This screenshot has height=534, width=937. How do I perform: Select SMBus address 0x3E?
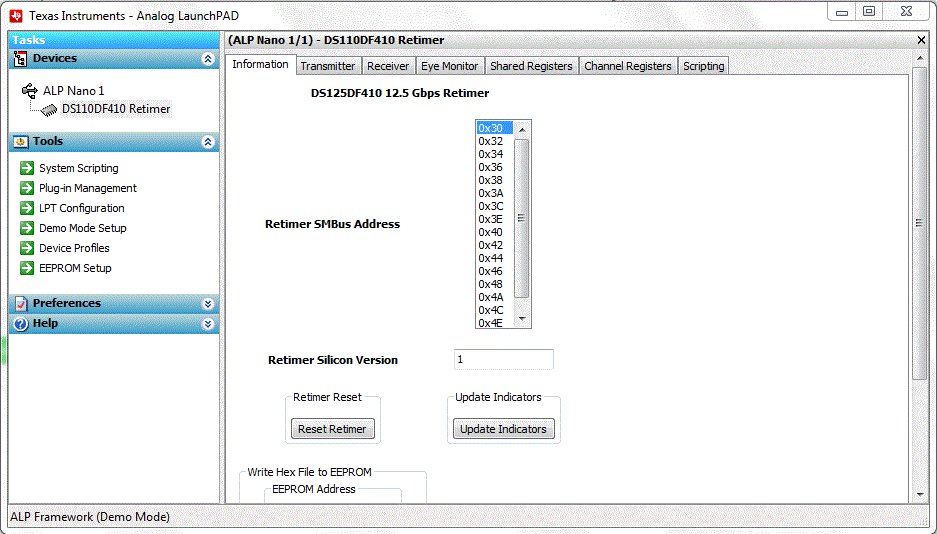pyautogui.click(x=495, y=219)
